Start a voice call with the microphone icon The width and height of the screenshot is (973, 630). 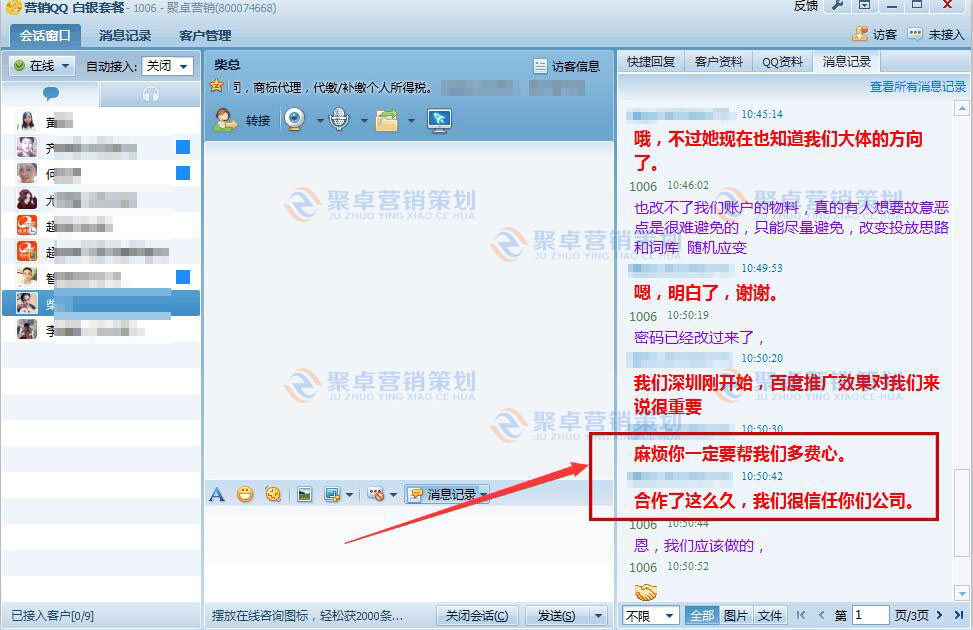[x=339, y=119]
